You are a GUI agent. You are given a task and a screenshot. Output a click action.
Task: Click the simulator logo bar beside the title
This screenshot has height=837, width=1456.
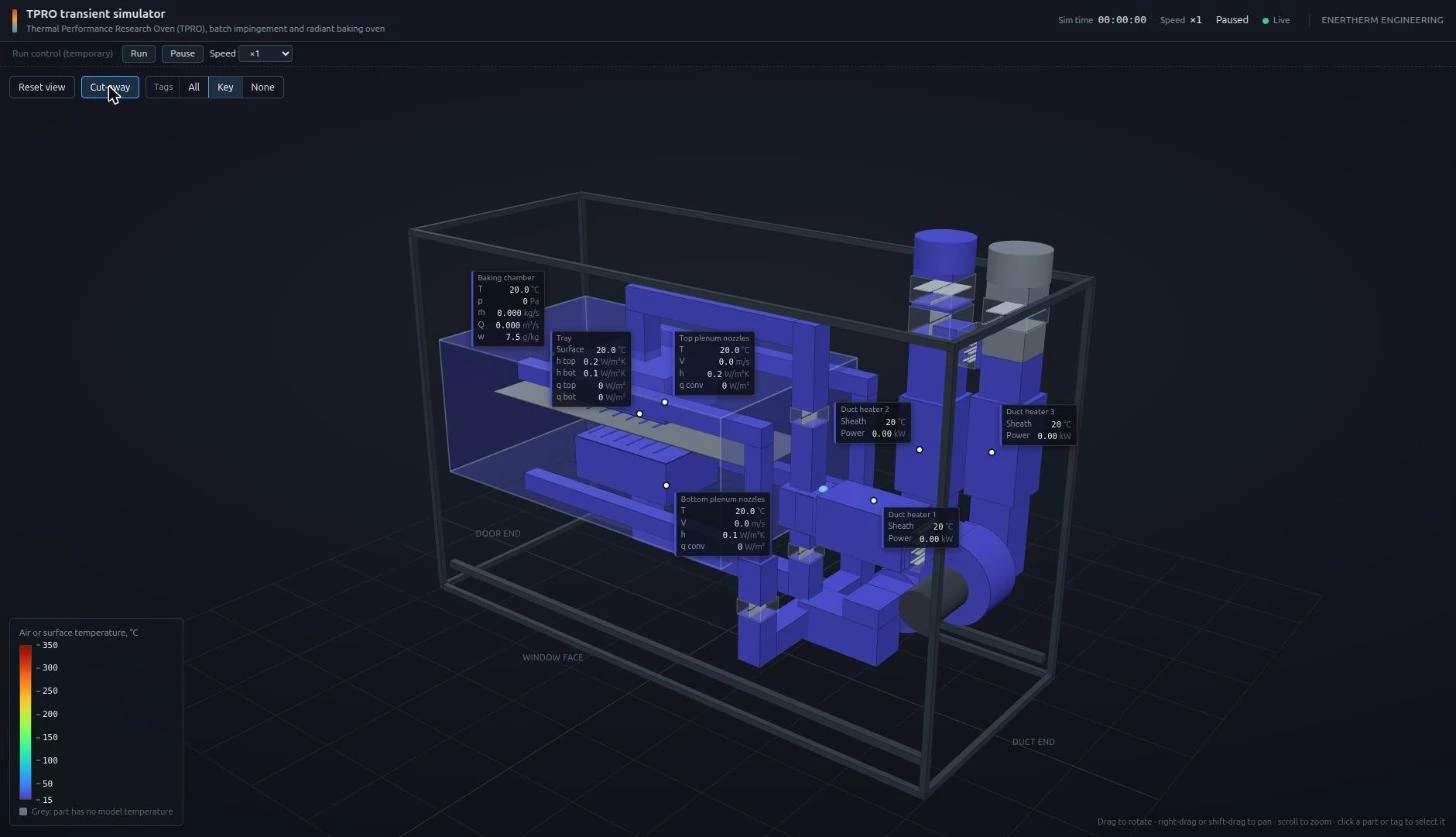14,21
